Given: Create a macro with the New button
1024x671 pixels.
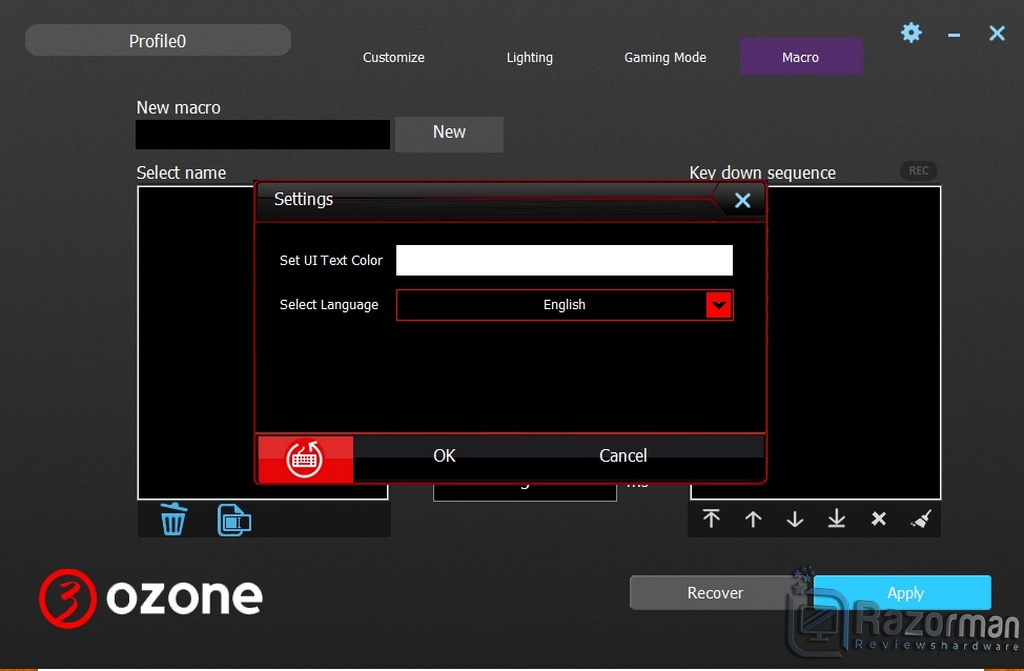Looking at the screenshot, I should (449, 134).
